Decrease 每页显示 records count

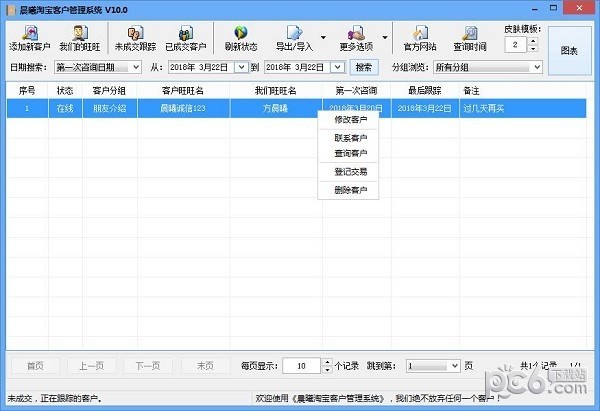coord(327,370)
